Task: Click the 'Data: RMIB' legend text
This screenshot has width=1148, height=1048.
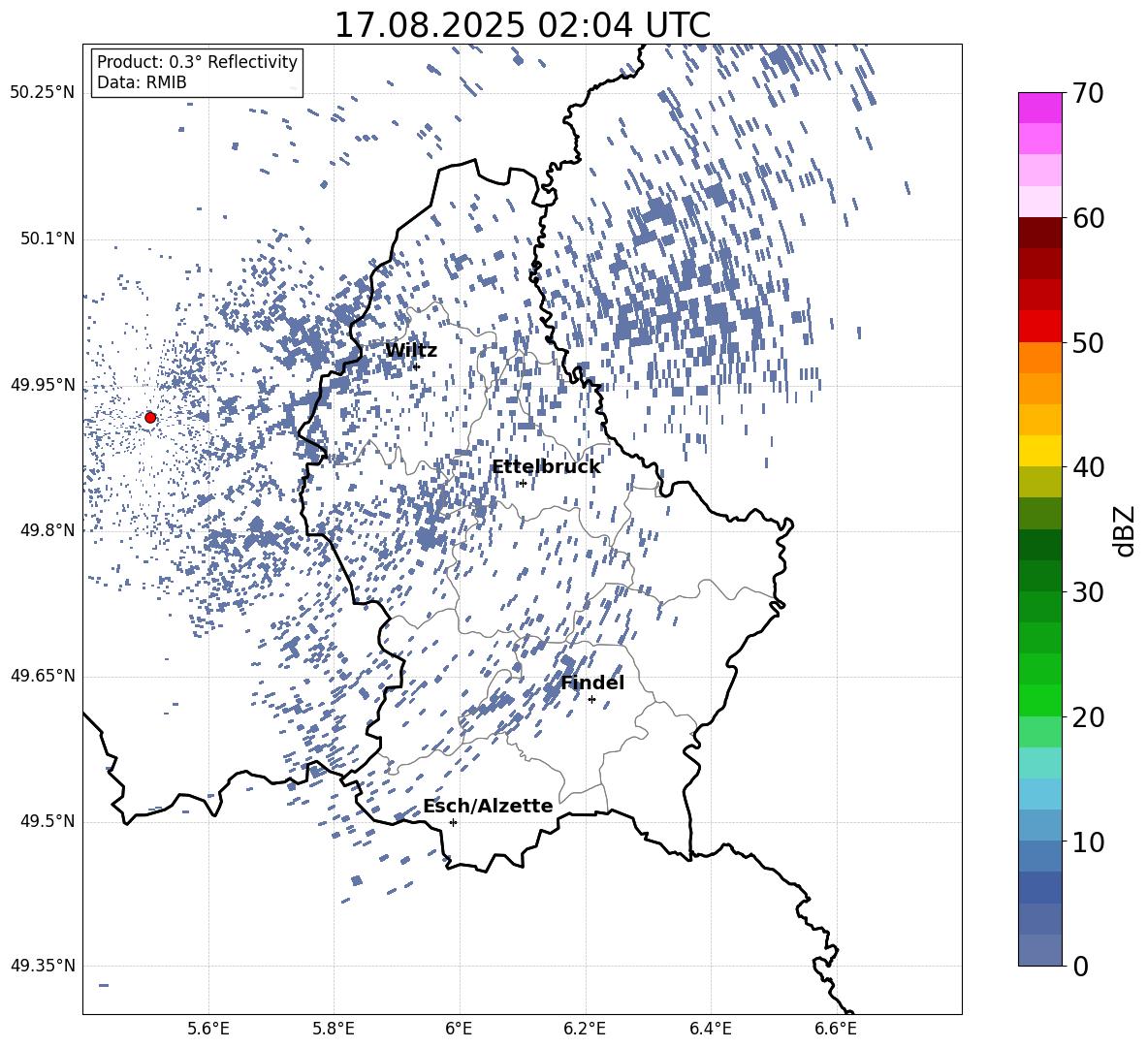Action: click(x=142, y=82)
